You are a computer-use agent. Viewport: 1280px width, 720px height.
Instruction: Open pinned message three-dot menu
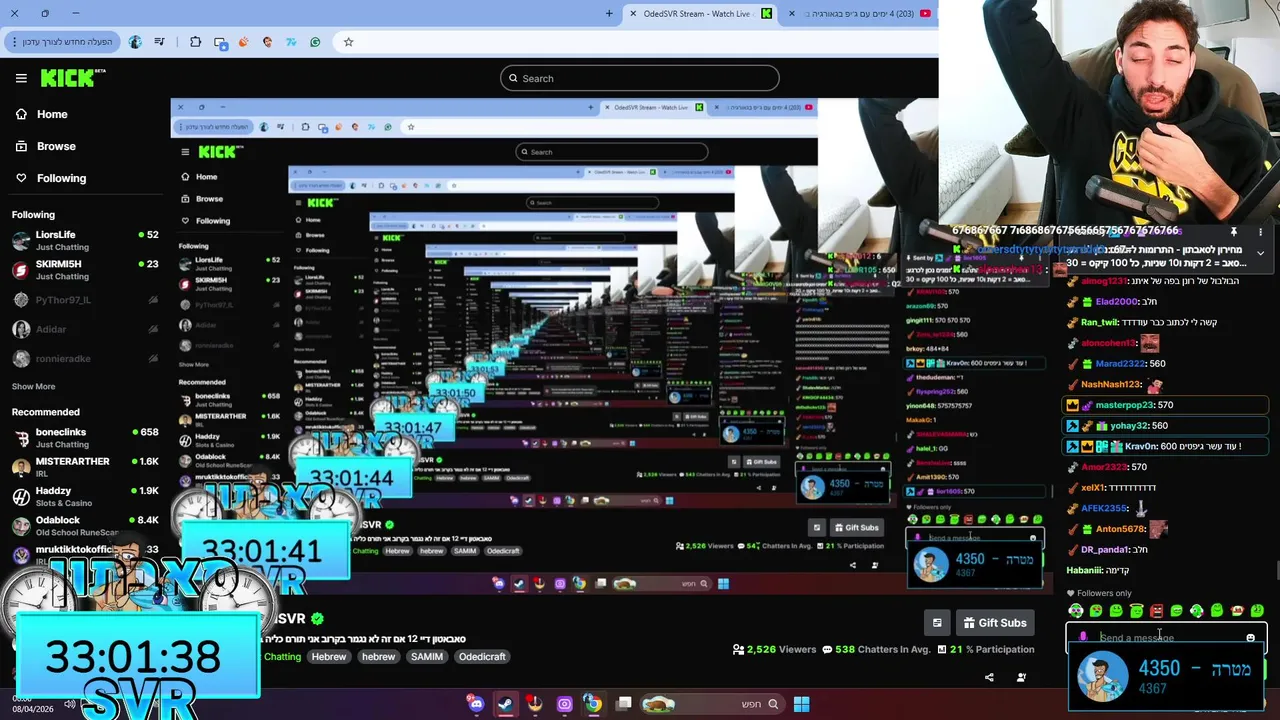pos(1260,231)
